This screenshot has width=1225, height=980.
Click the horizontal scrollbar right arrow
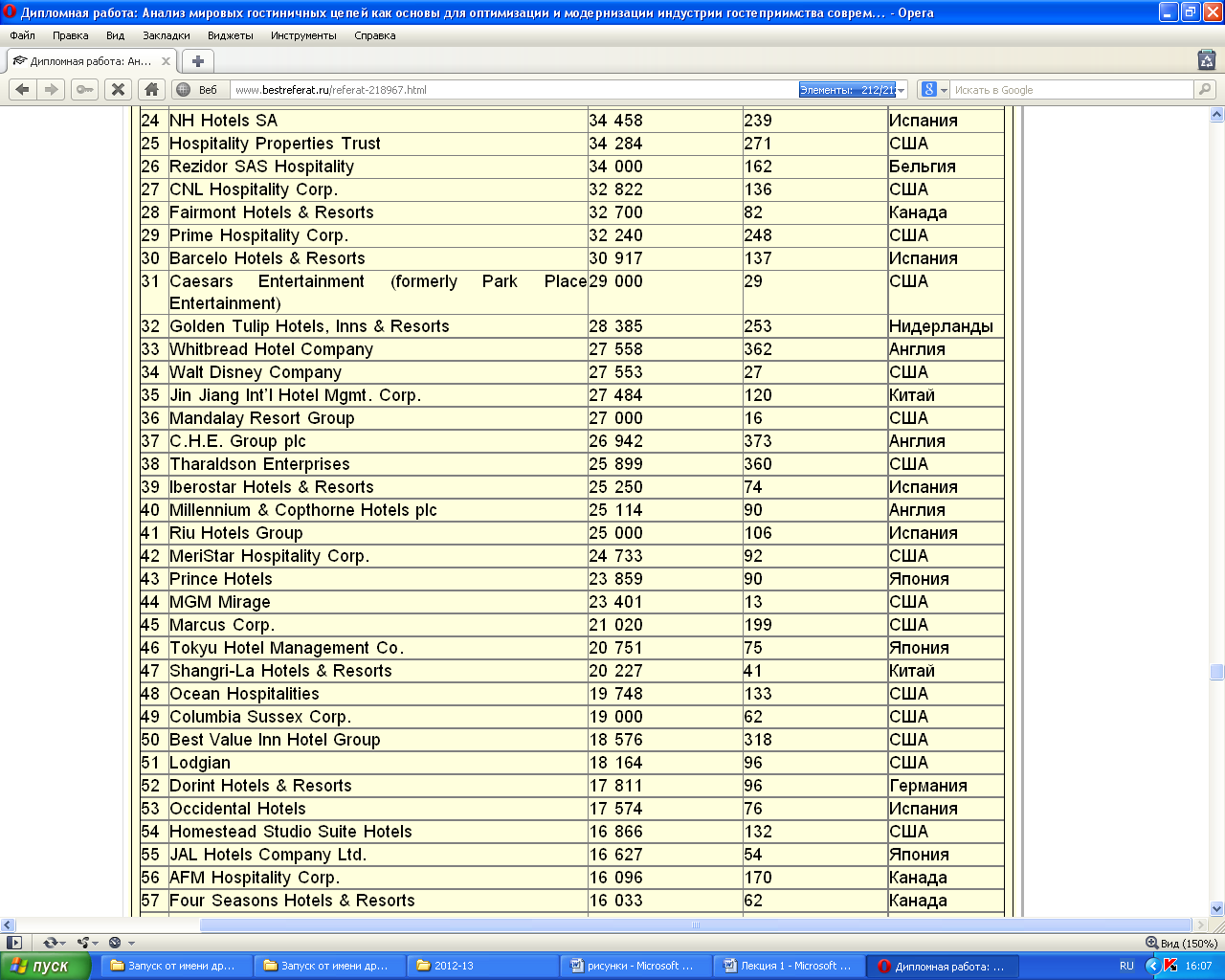[x=1200, y=925]
